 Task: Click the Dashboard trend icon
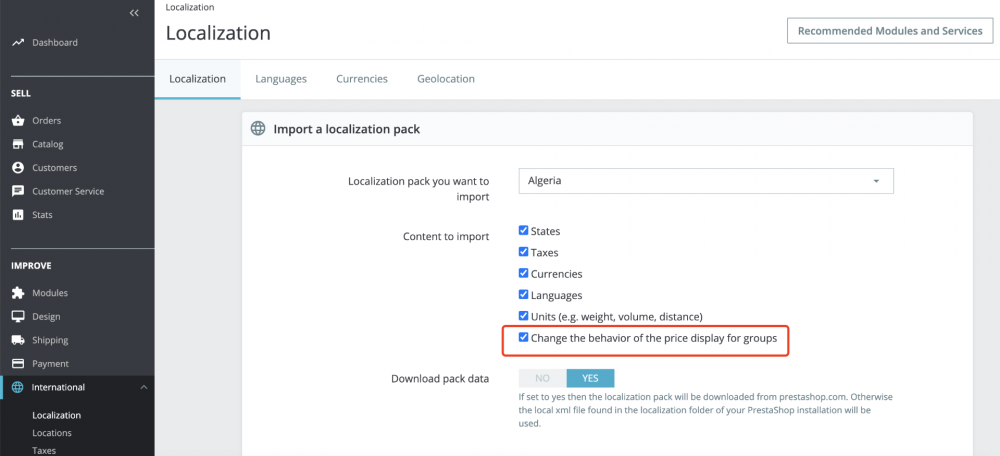tap(18, 43)
